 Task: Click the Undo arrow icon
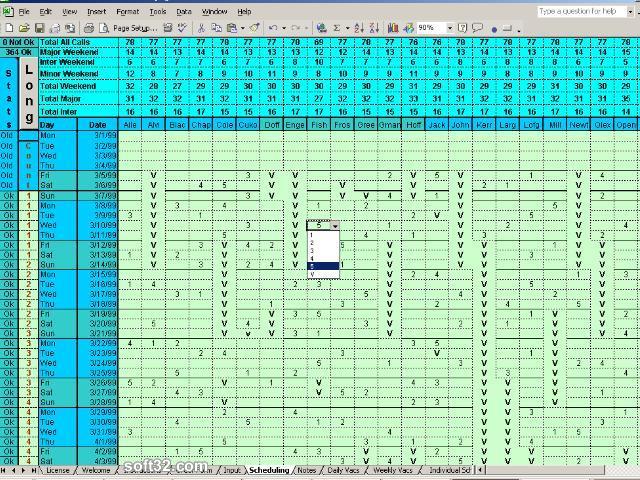(x=273, y=28)
